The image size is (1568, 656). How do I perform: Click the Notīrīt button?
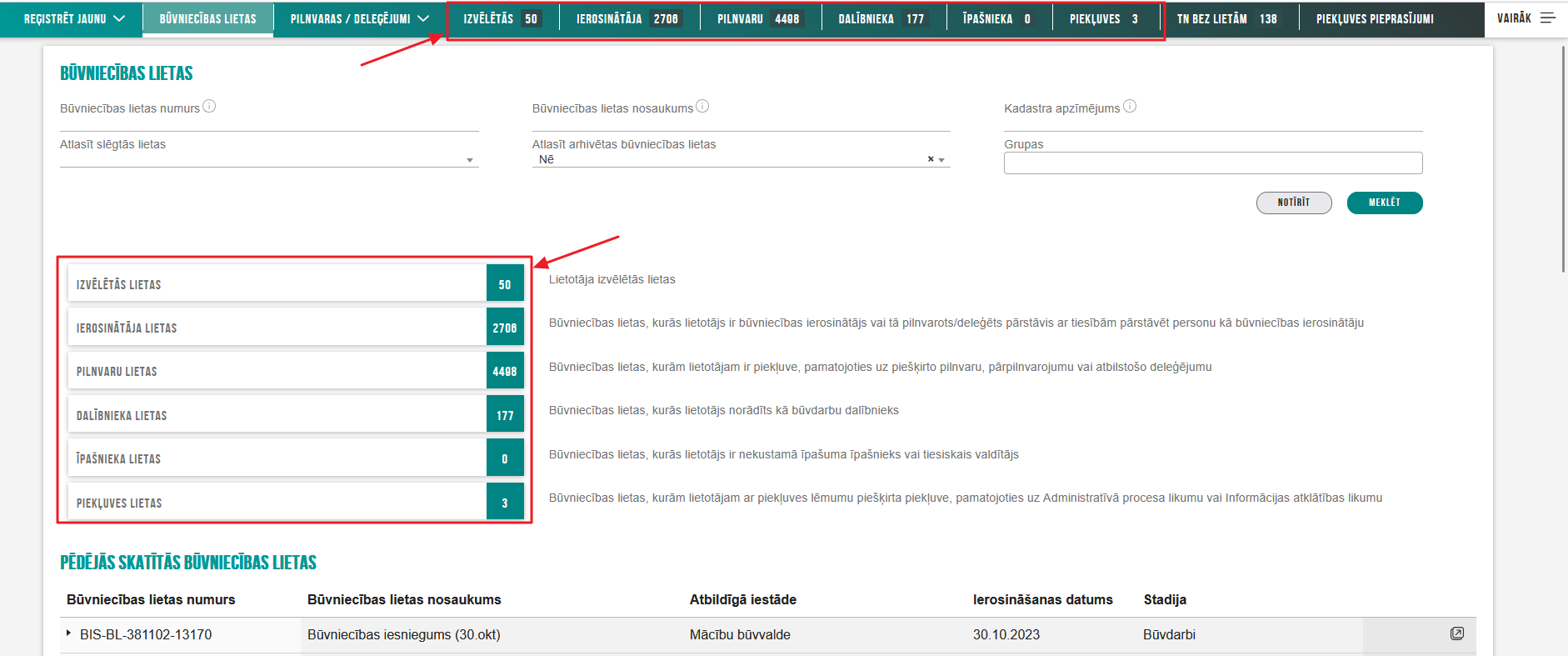(x=1294, y=203)
